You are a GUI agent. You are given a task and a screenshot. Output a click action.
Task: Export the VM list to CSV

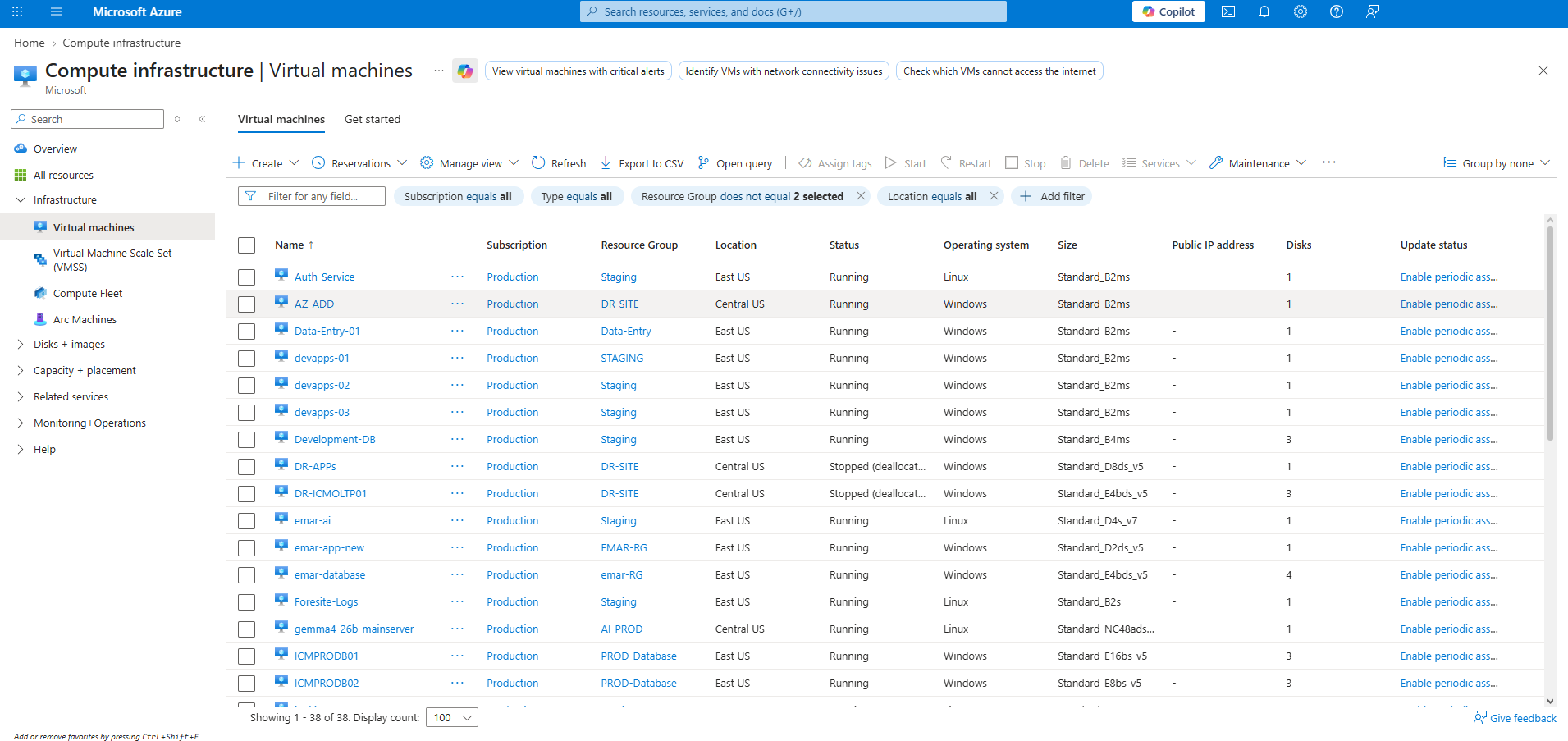[642, 163]
